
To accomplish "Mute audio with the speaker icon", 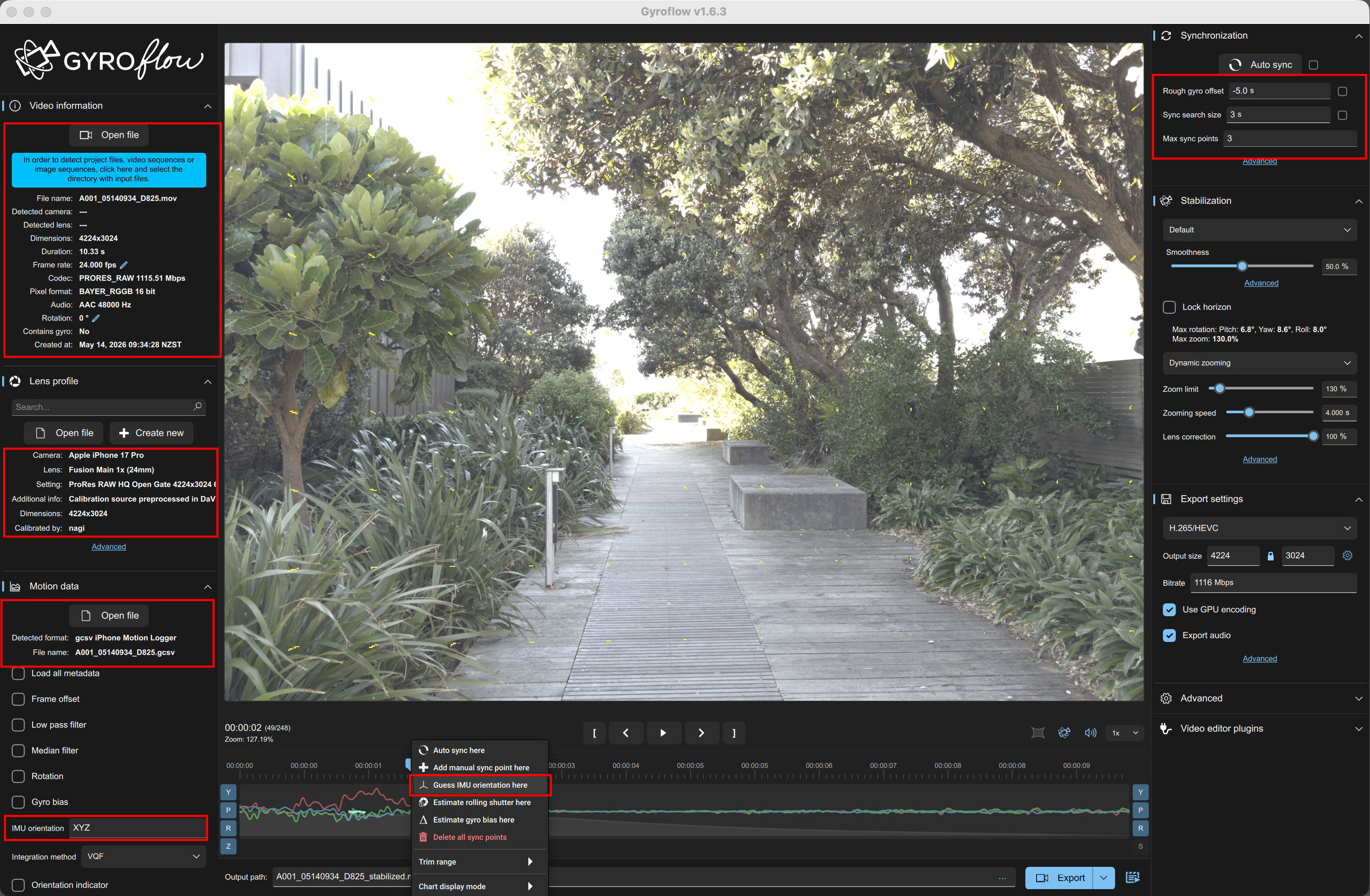I will tap(1090, 733).
